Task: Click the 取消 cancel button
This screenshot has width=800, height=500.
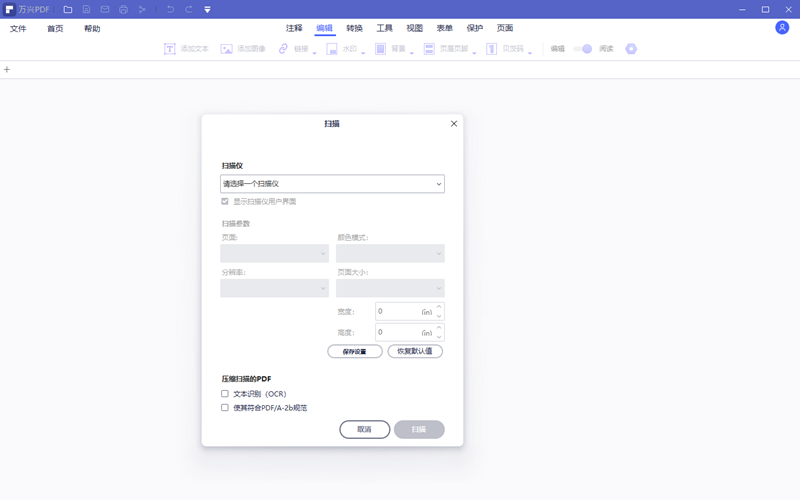Action: tap(364, 429)
